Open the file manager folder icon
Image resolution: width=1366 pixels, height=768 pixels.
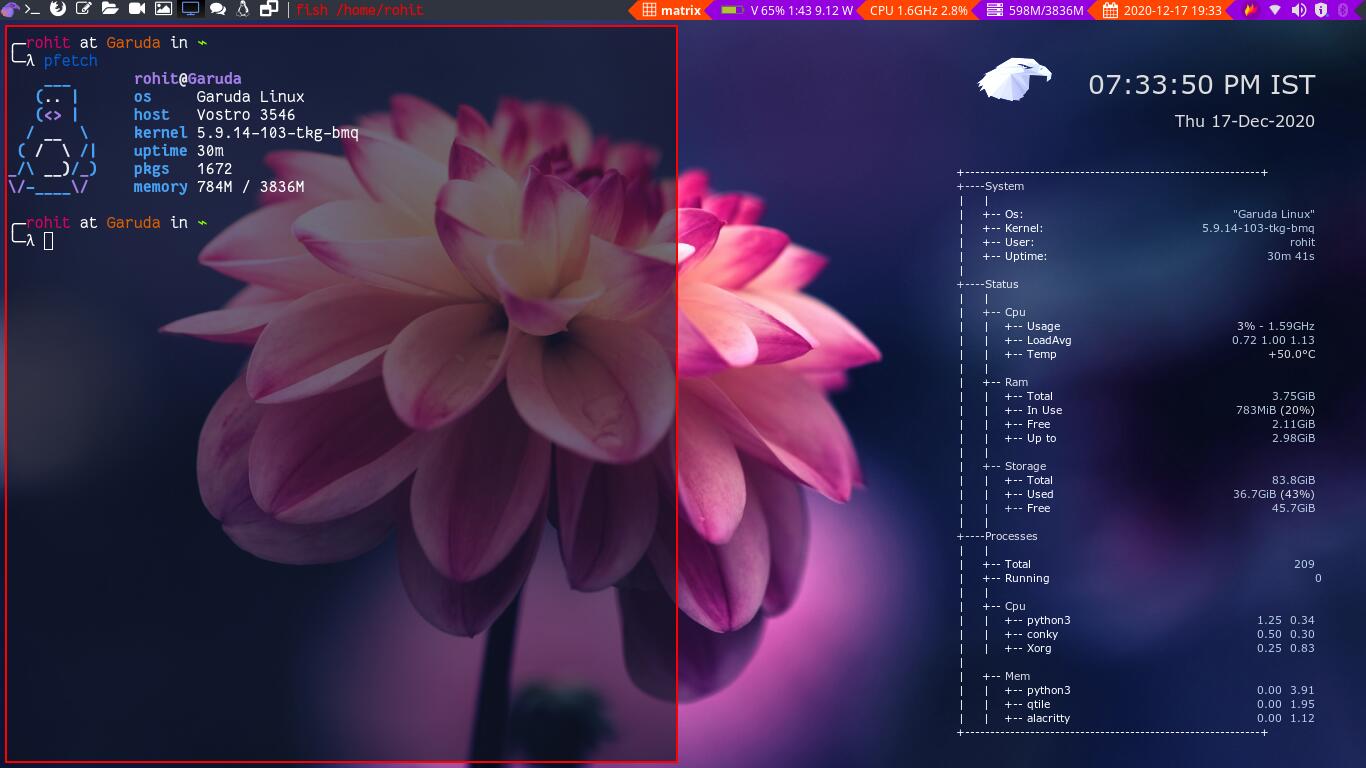point(110,8)
